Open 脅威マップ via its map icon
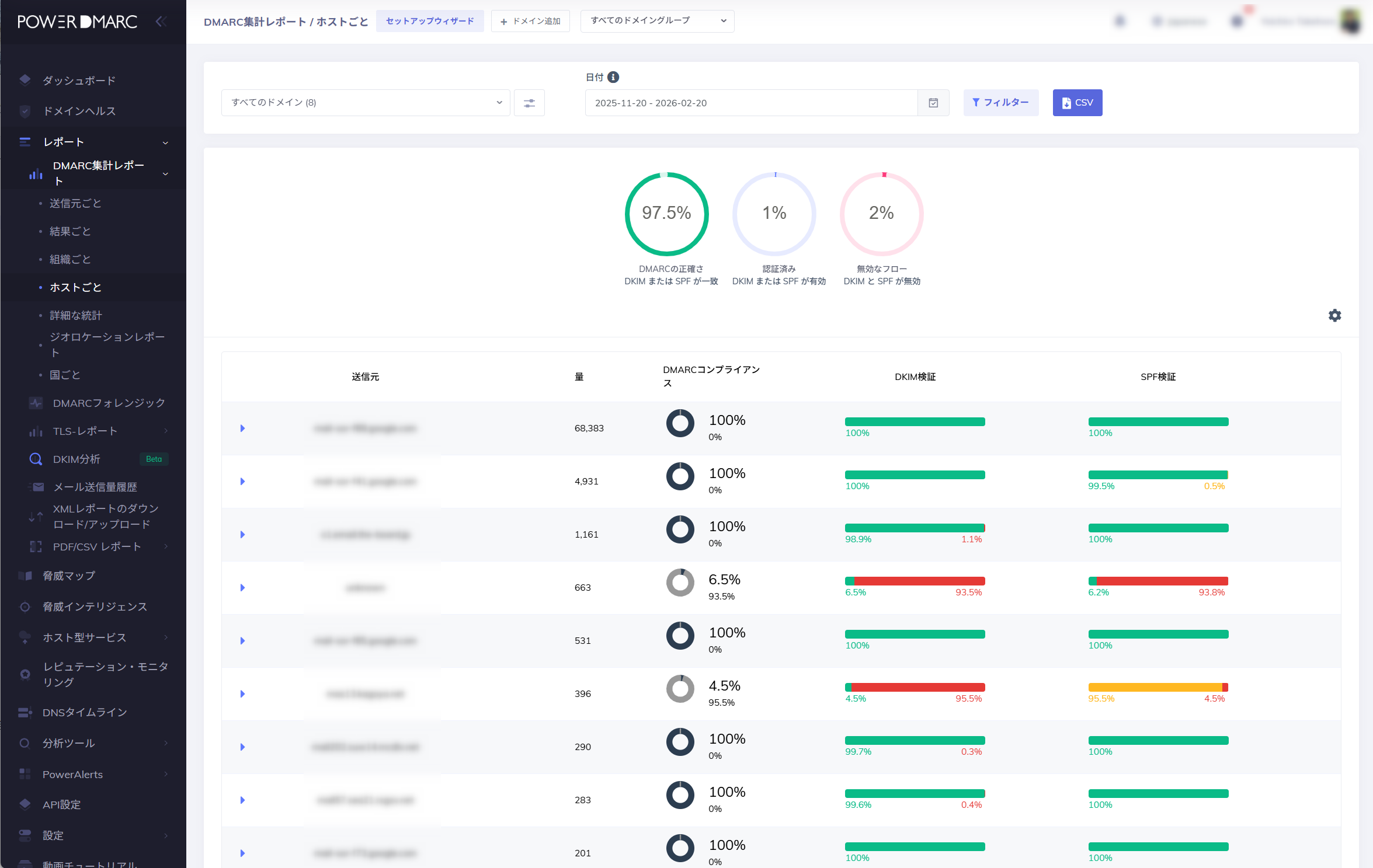Image resolution: width=1373 pixels, height=868 pixels. [25, 576]
